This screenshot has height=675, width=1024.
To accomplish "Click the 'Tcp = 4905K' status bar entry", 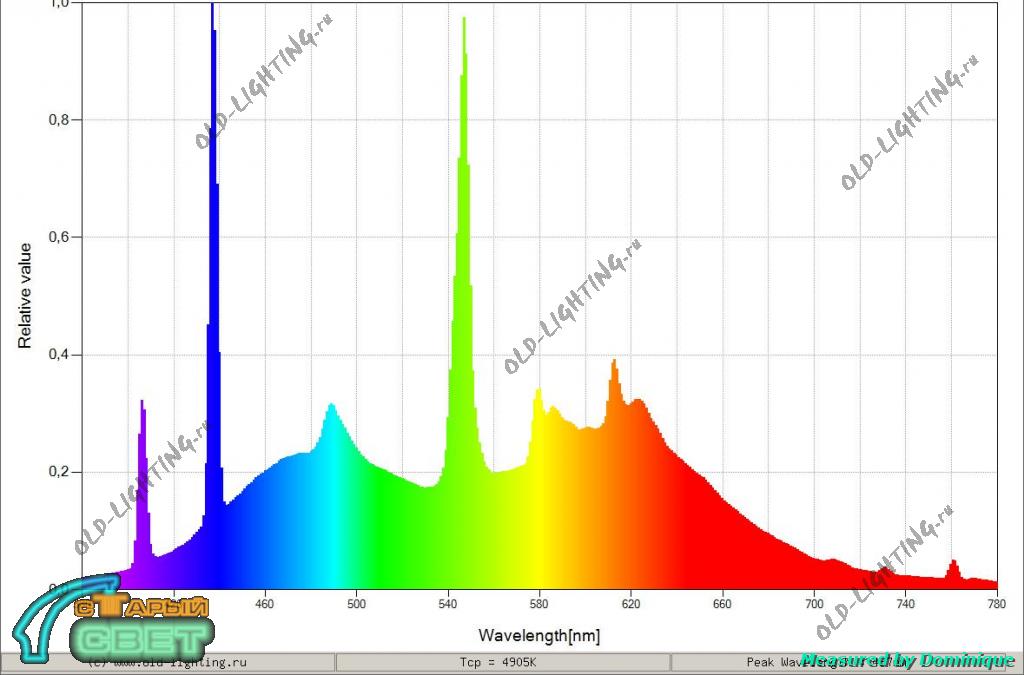I will pos(498,662).
